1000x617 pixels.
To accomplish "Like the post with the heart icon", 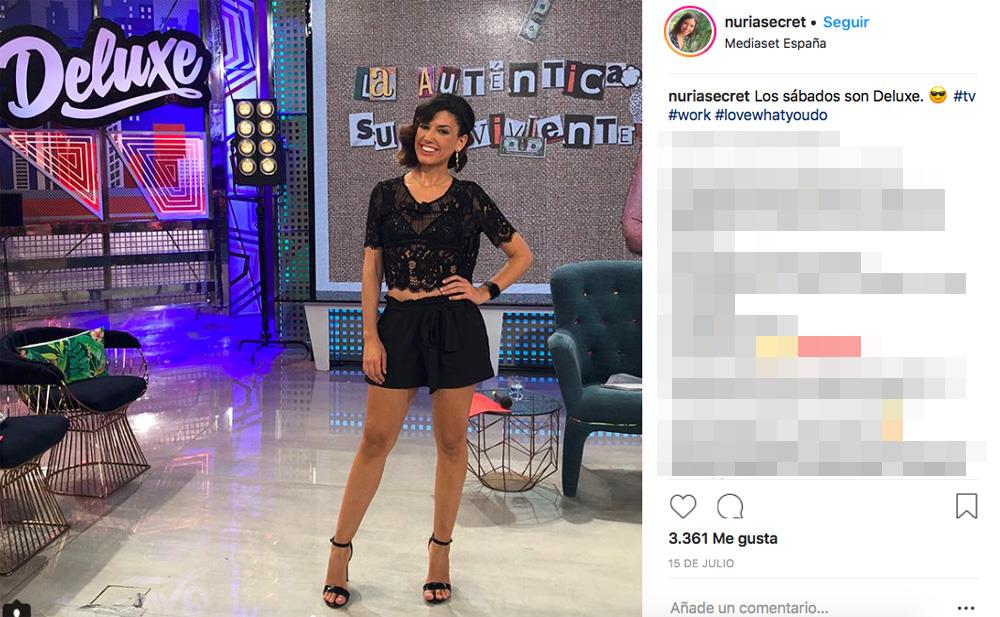I will coord(682,506).
